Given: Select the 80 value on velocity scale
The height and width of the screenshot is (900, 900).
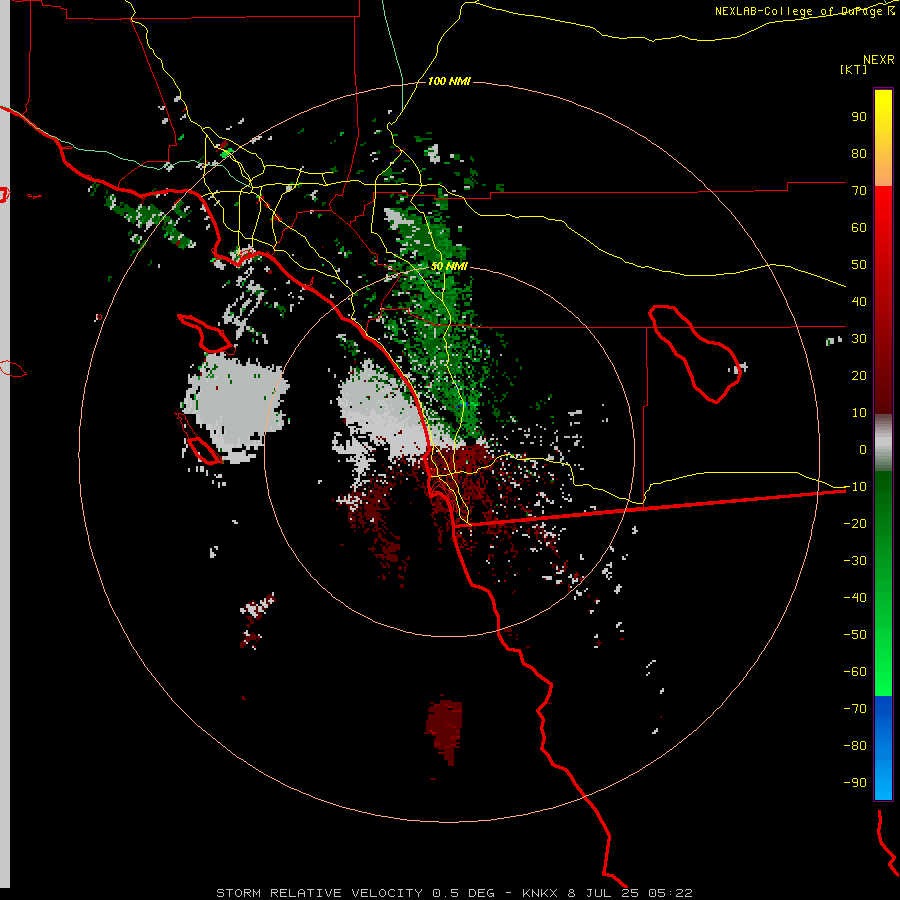Looking at the screenshot, I should [859, 154].
